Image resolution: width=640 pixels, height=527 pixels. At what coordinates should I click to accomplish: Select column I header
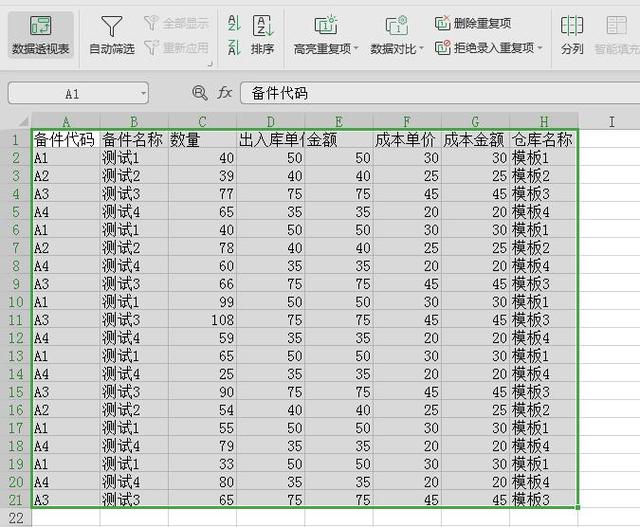pyautogui.click(x=611, y=121)
